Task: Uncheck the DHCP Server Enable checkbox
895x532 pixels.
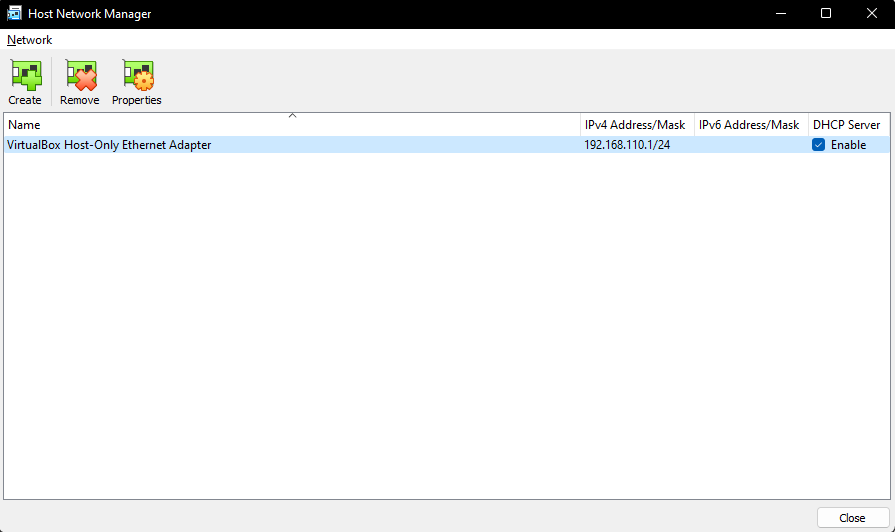Action: 819,144
